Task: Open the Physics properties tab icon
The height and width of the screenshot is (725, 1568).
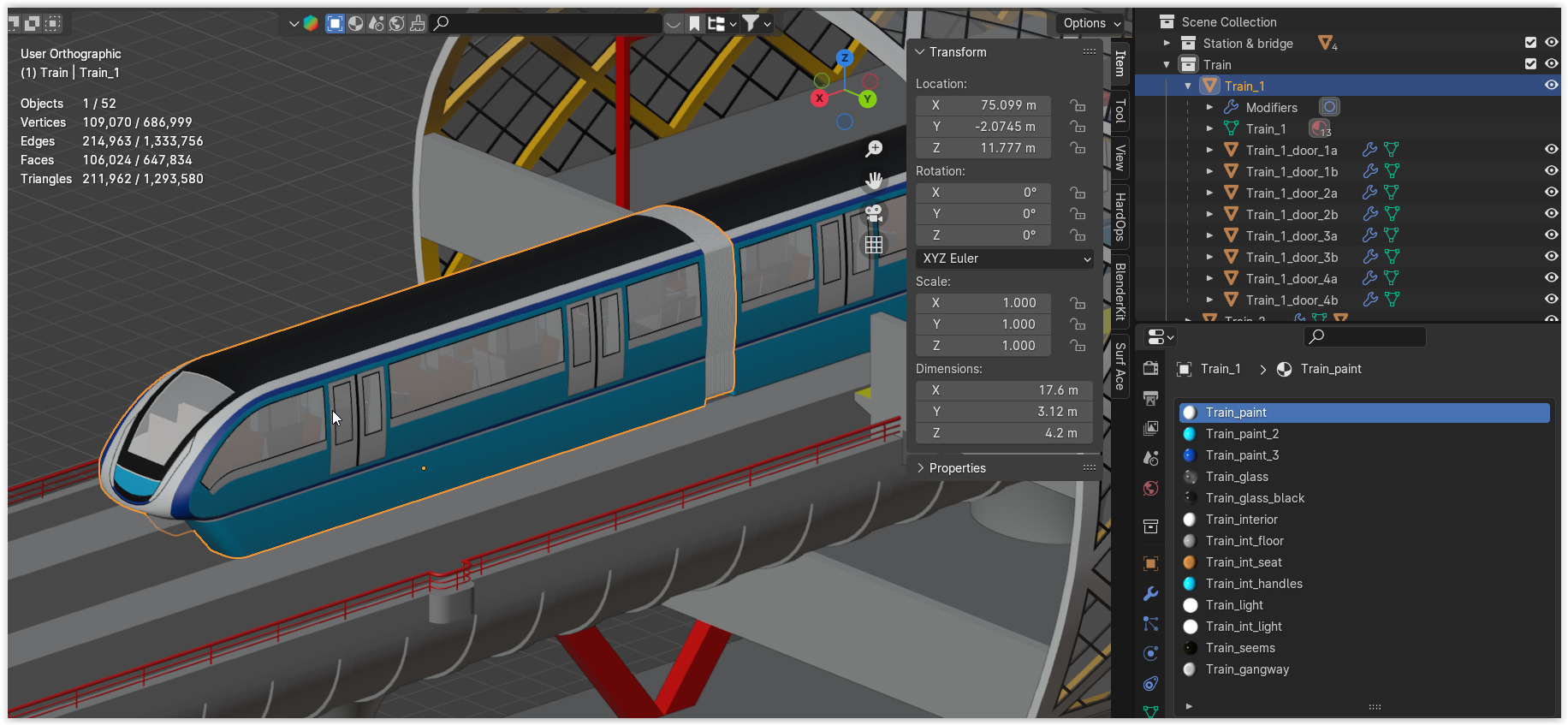Action: [1151, 654]
